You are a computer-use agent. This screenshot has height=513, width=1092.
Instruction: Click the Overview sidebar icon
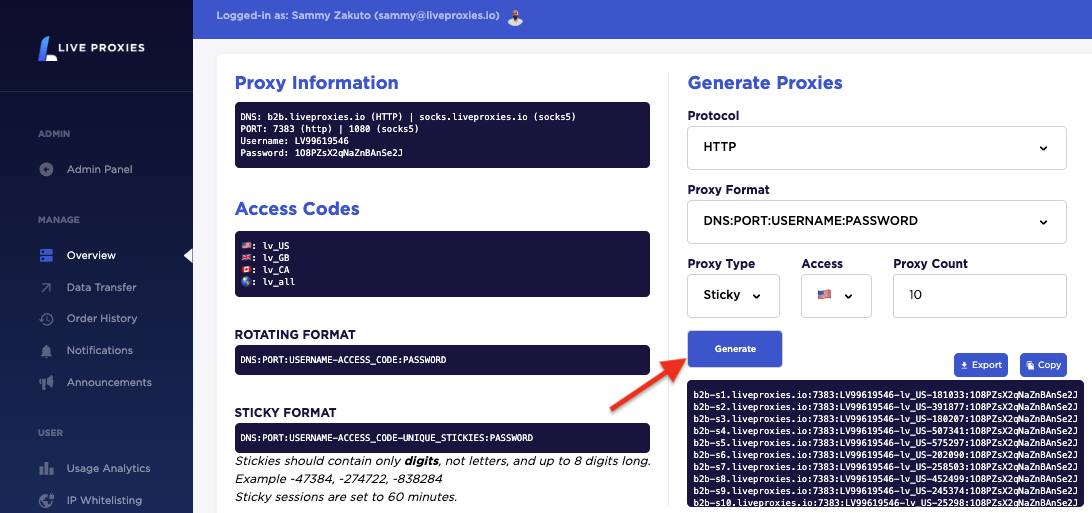point(46,256)
